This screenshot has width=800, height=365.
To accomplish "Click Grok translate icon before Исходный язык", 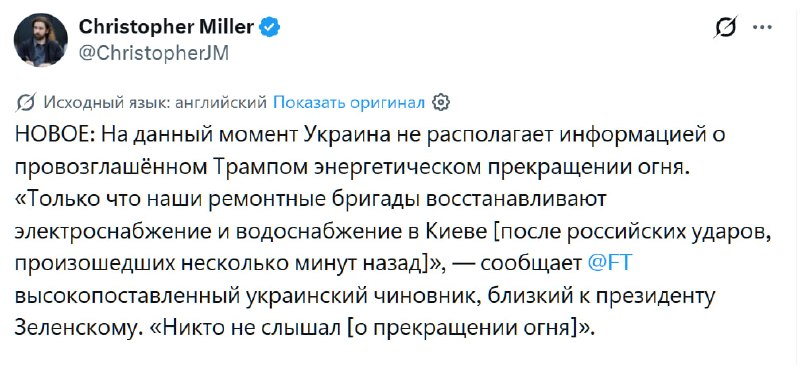I will point(26,103).
